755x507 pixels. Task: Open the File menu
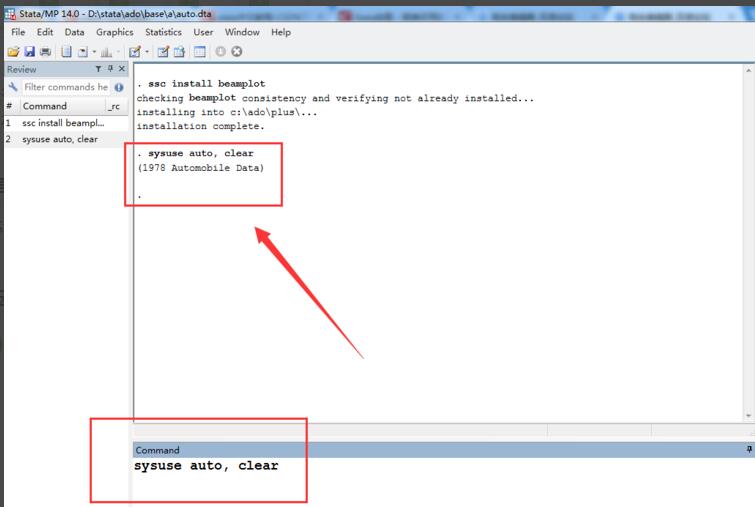point(18,32)
